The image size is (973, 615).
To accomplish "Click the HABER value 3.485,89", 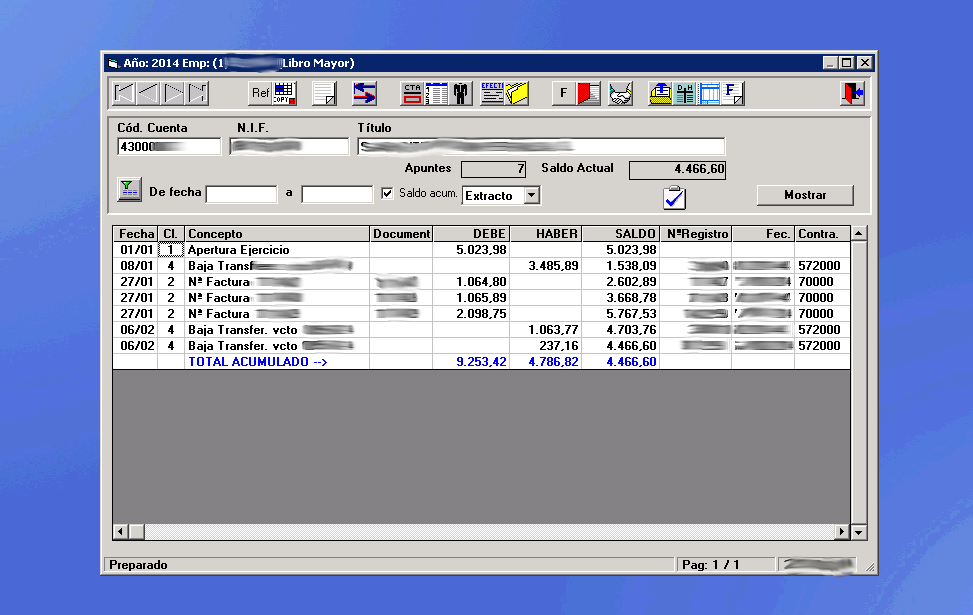I will (553, 266).
